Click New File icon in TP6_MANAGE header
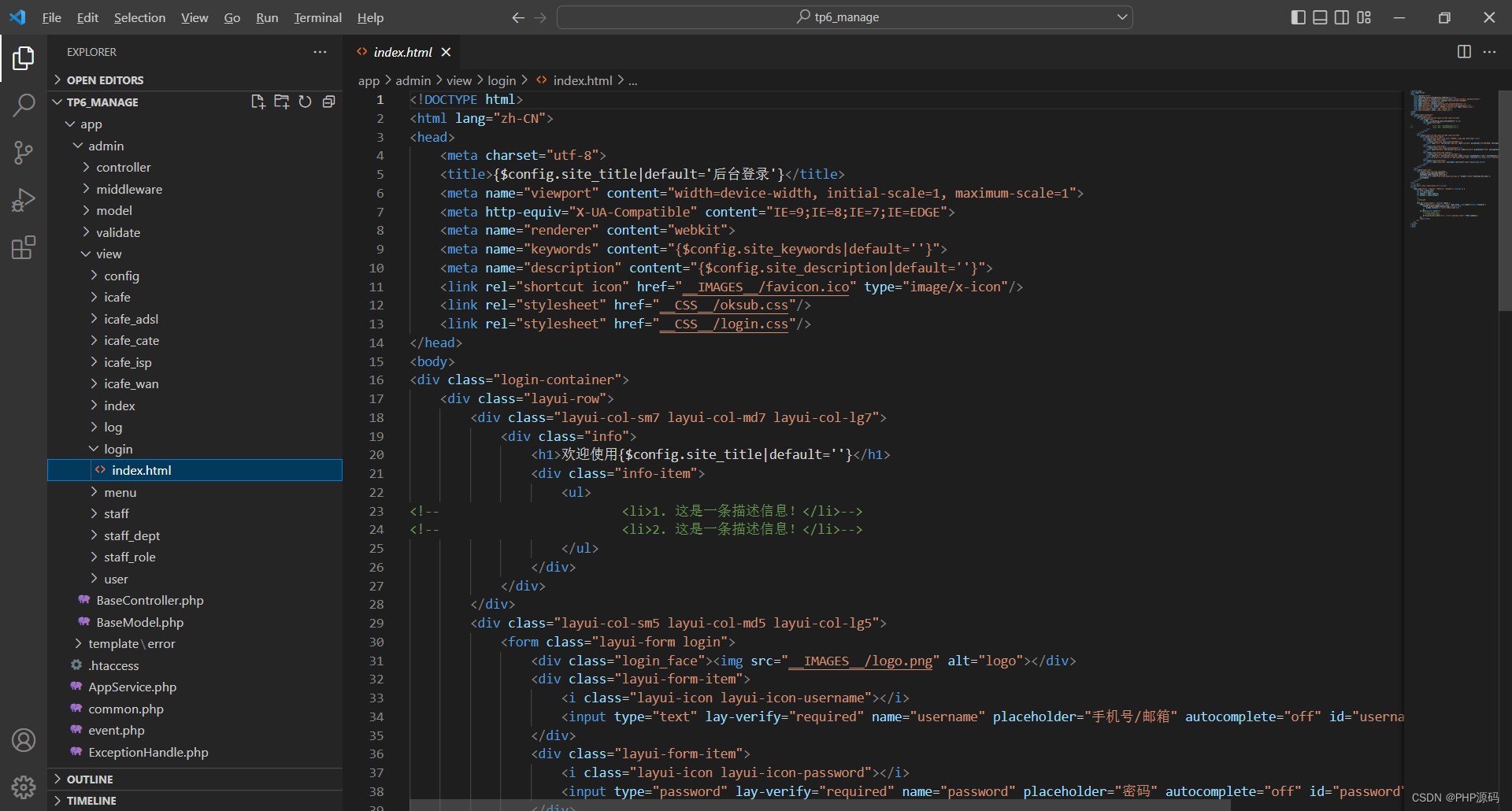The image size is (1512, 811). pos(258,102)
